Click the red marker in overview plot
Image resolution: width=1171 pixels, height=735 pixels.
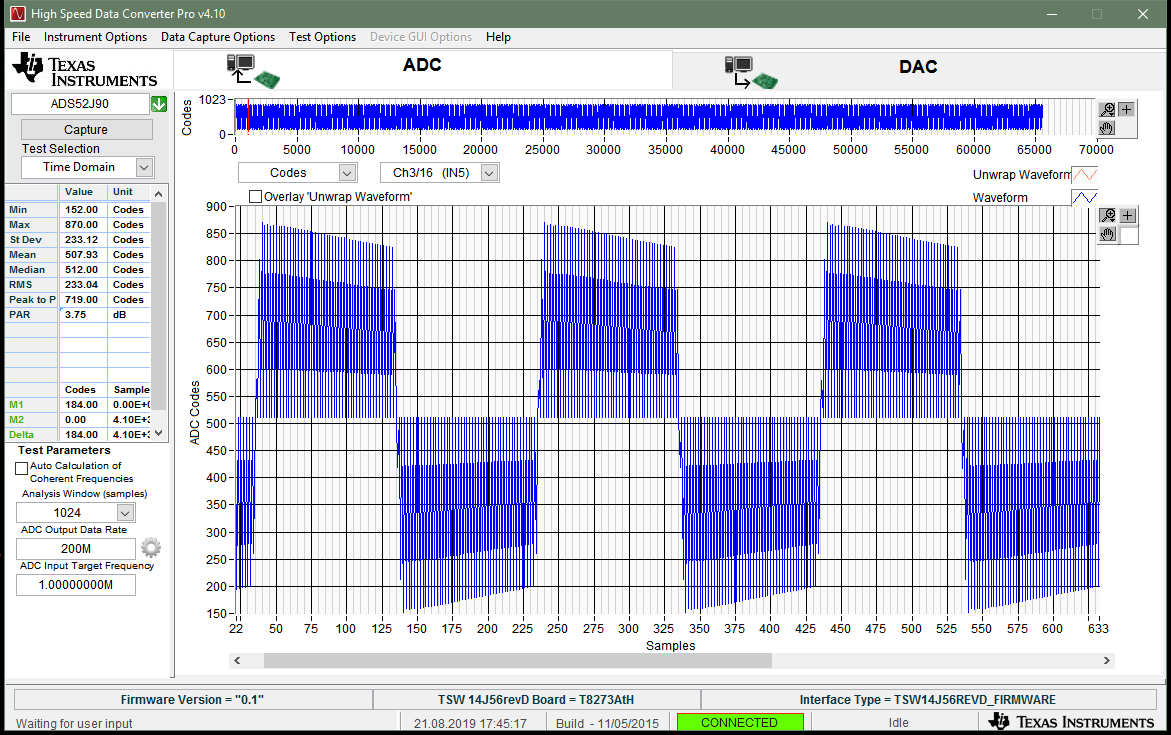pos(248,117)
